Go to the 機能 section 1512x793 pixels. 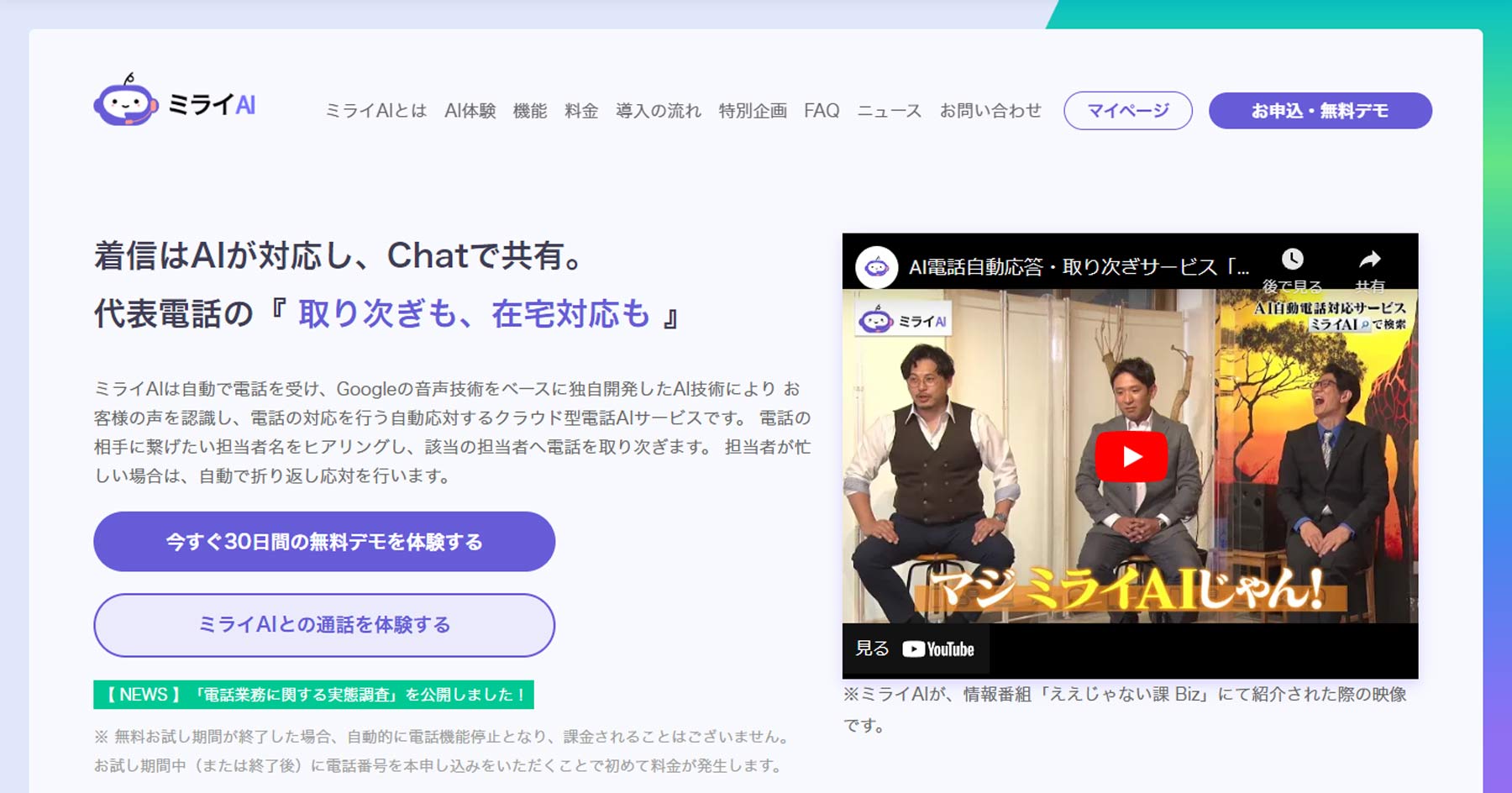530,111
